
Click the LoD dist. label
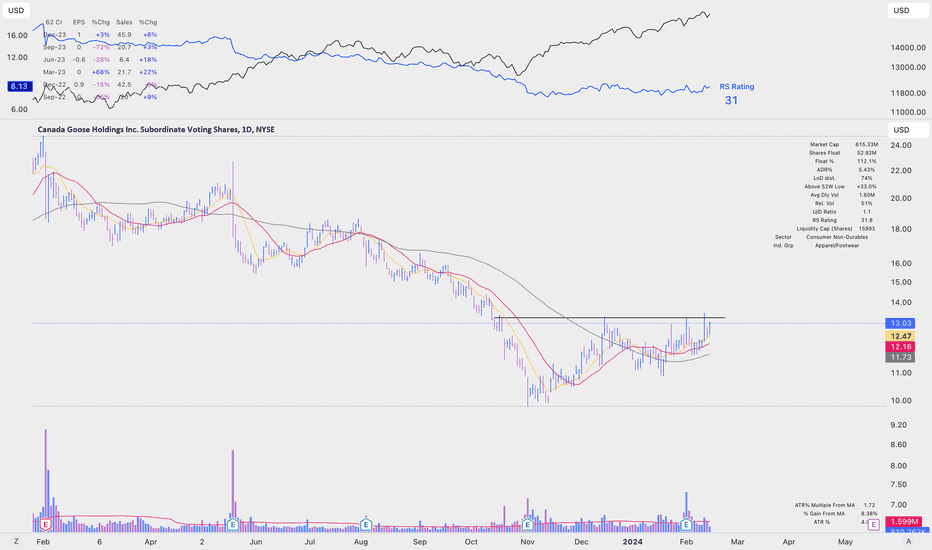click(824, 178)
